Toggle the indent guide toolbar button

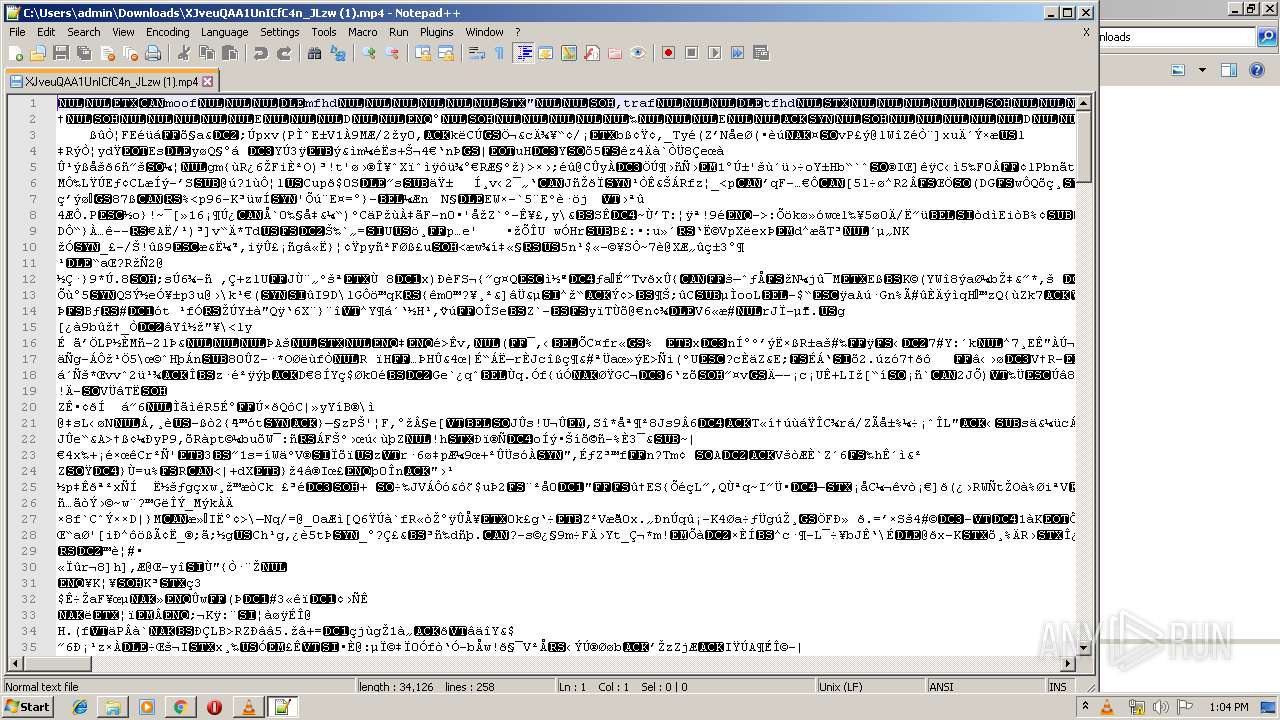[x=524, y=53]
